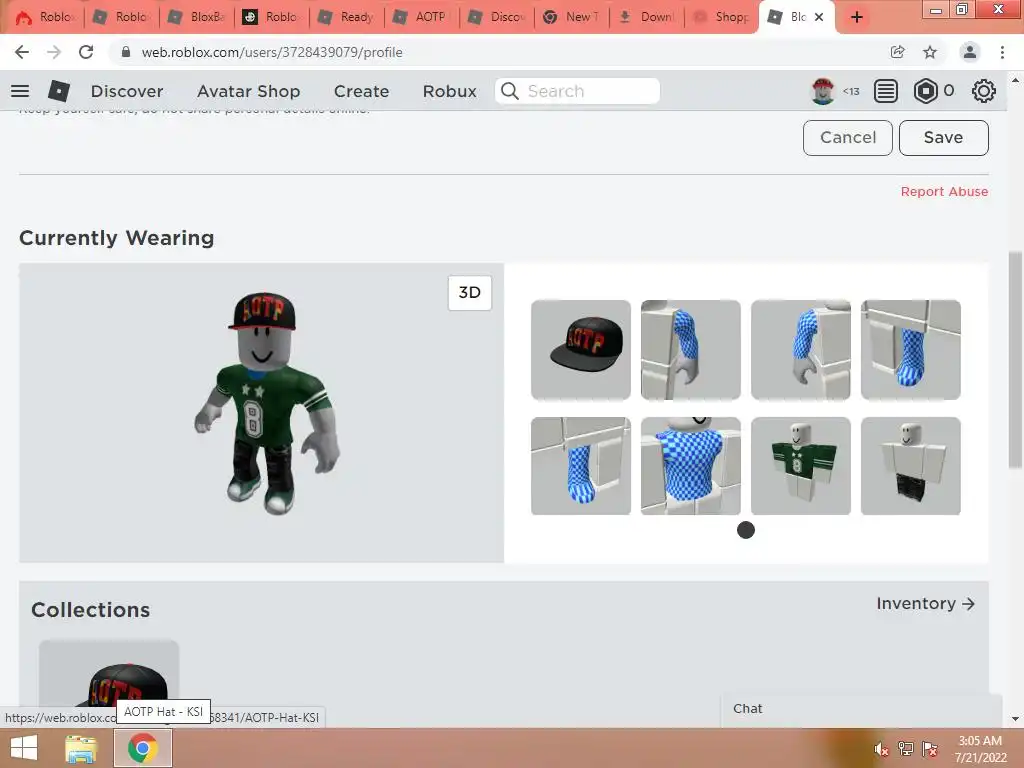Switch to the Shopp browser tab
The height and width of the screenshot is (768, 1024).
click(x=721, y=17)
